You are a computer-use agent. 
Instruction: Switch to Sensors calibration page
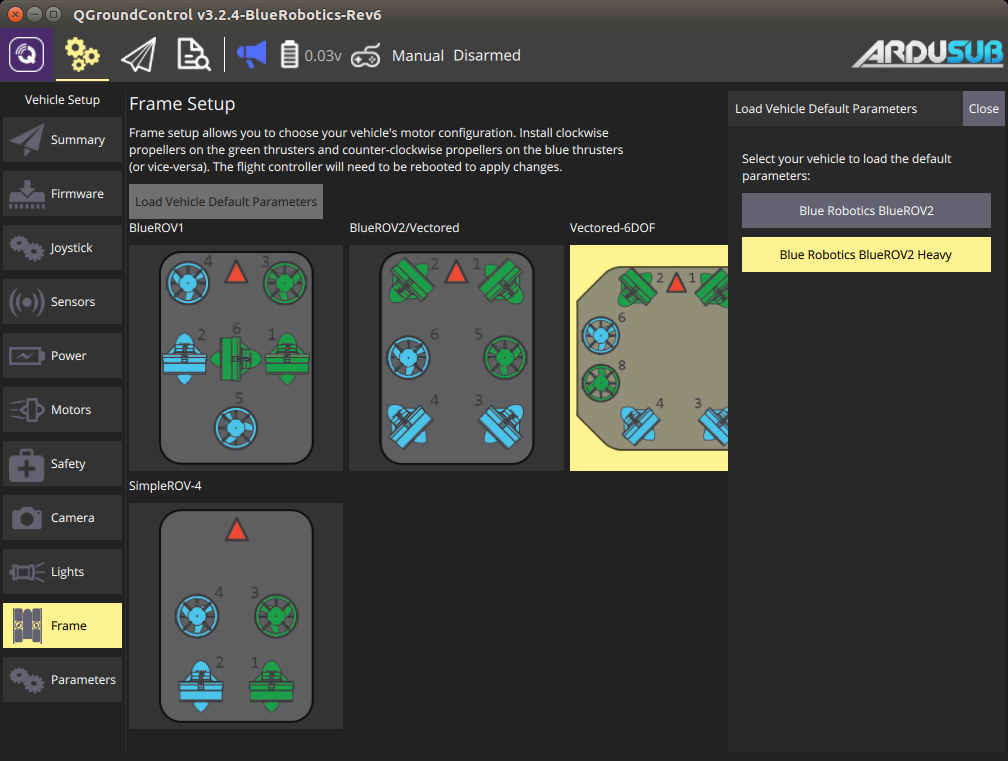pos(62,302)
